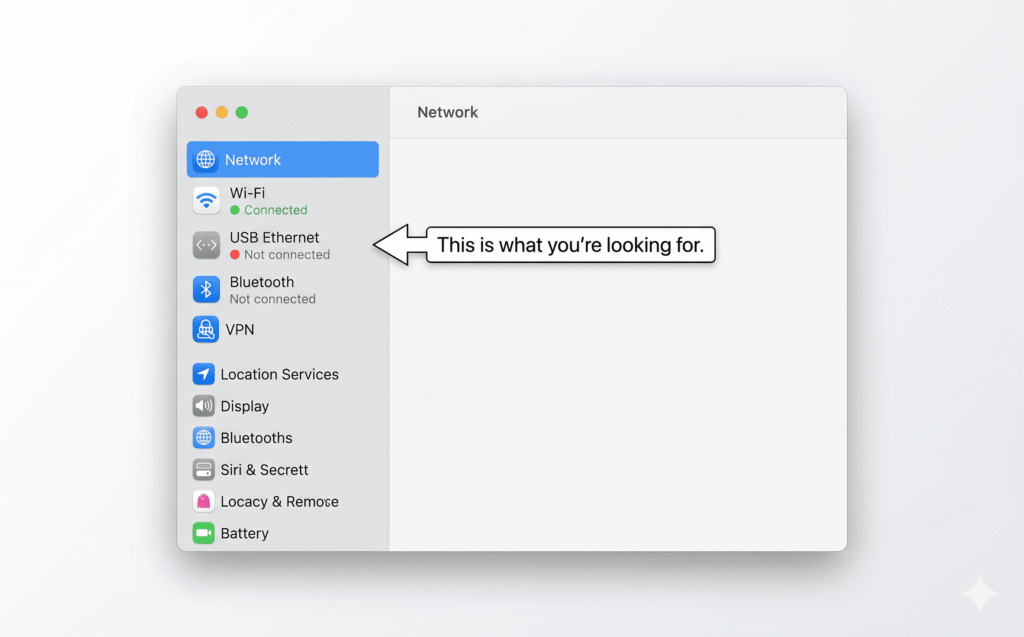Click the Network globe icon in sidebar
1024x637 pixels.
pos(206,159)
